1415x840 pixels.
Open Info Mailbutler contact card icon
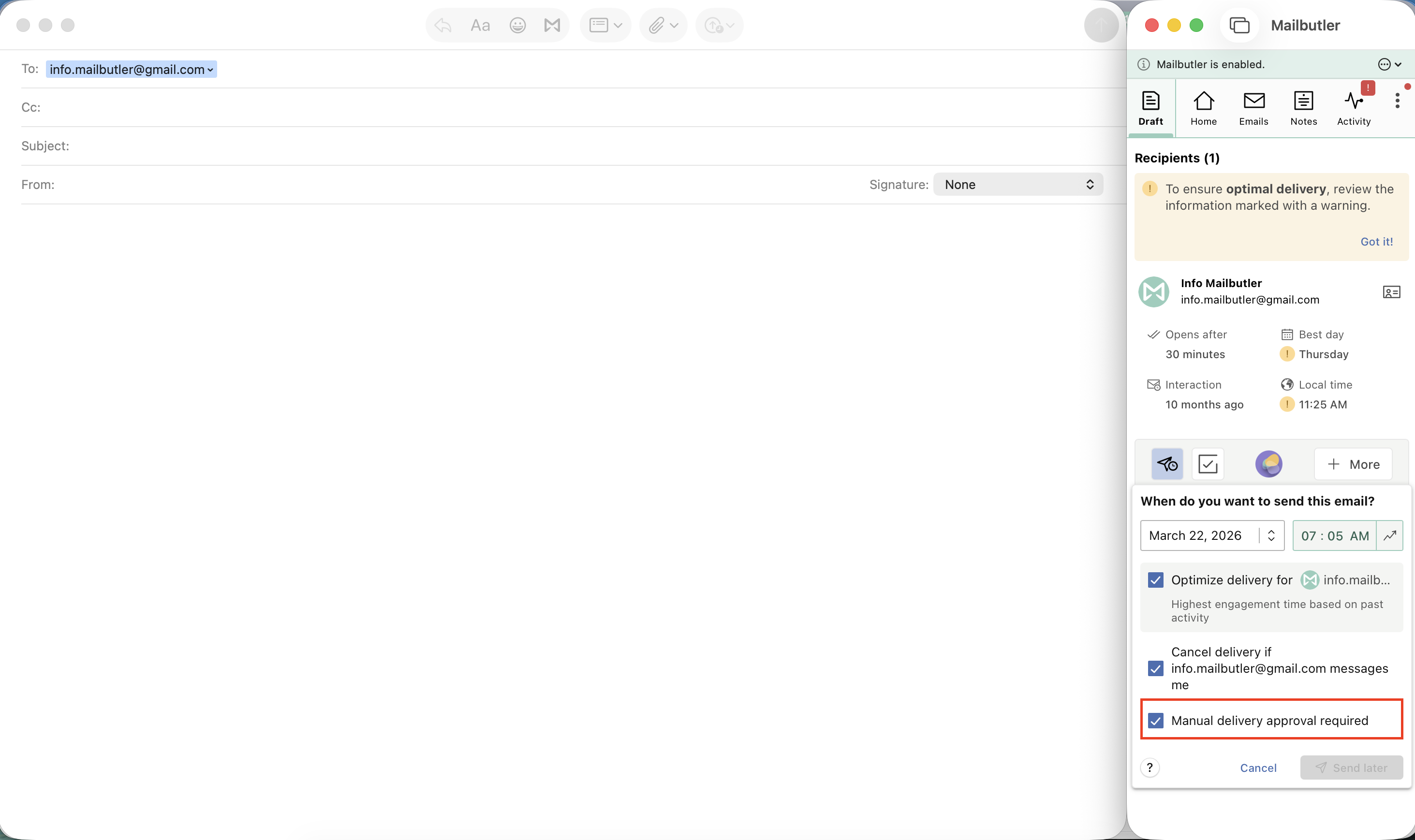click(x=1391, y=292)
